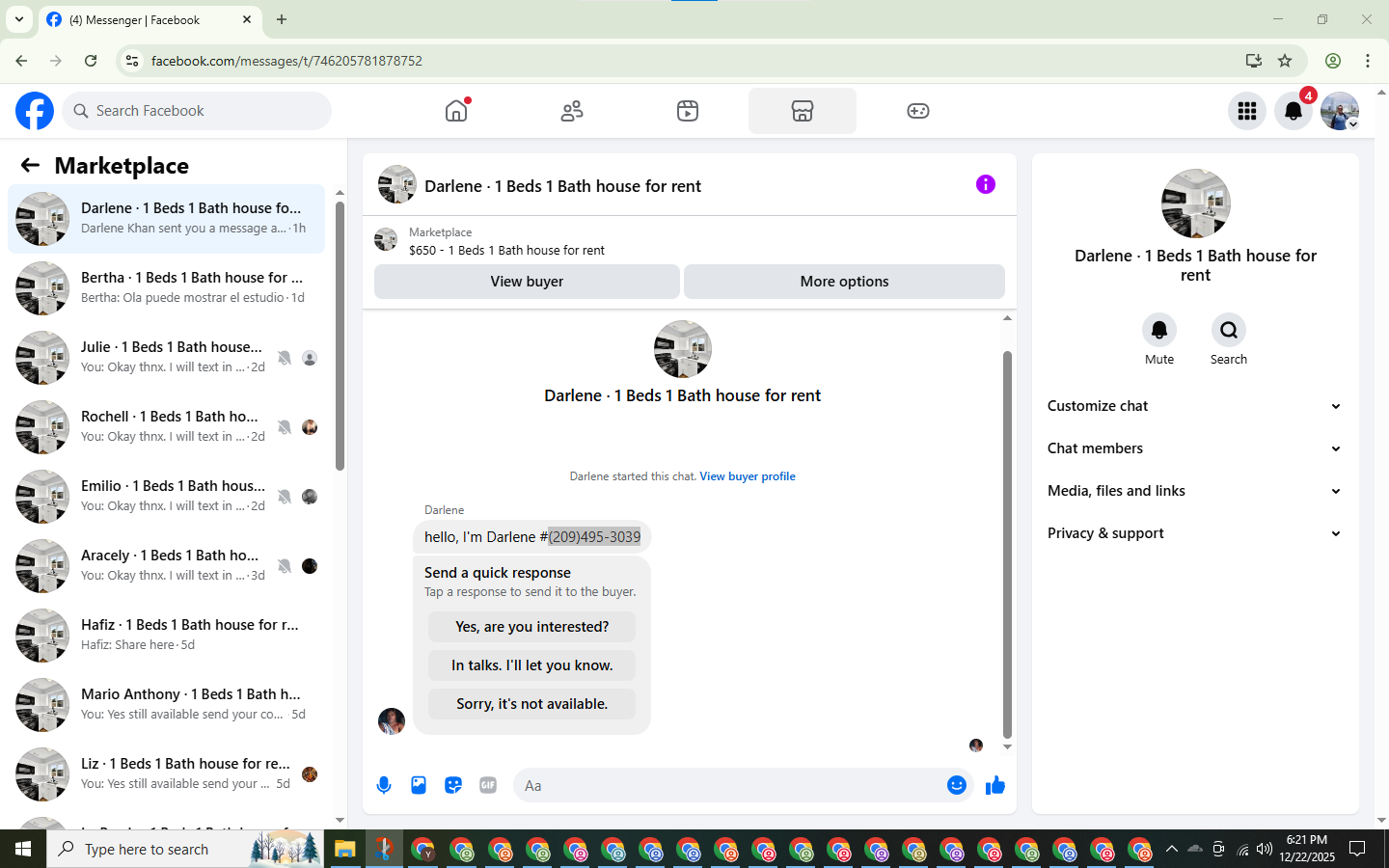Screen dimensions: 1389x868
Task: Expand Media, files and links section
Action: coord(1195,491)
